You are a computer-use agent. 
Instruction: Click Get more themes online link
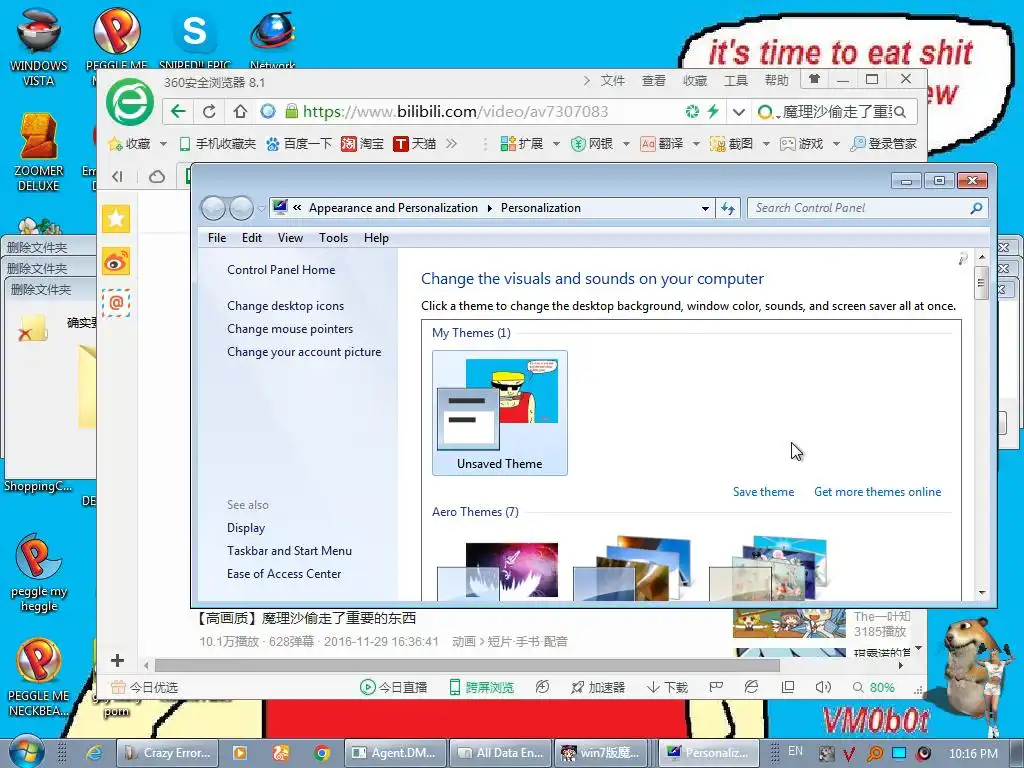pos(877,492)
